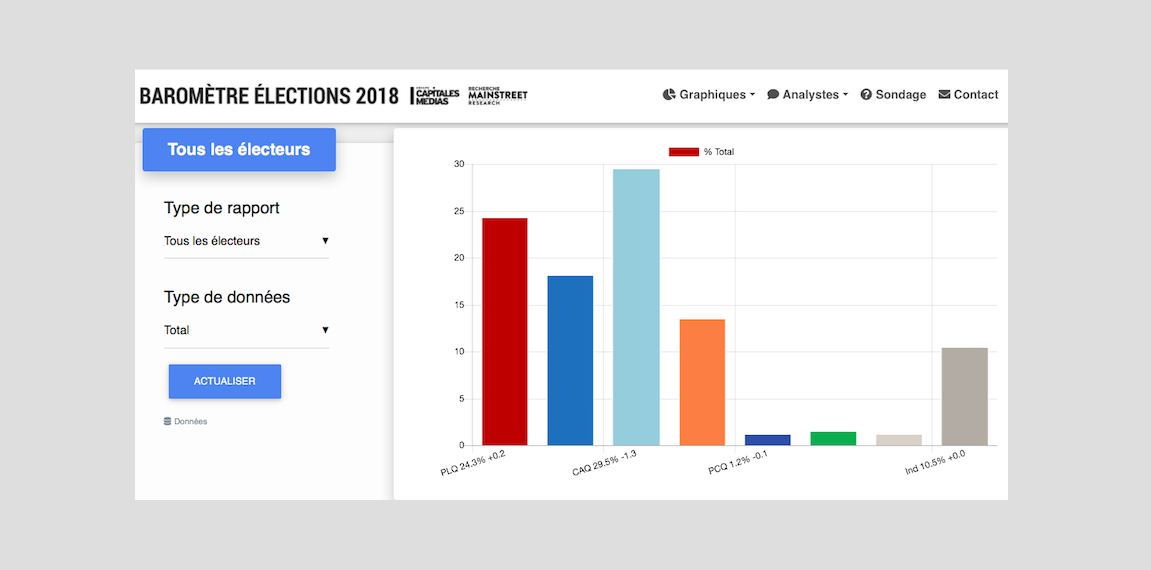This screenshot has height=570, width=1151.
Task: Expand the Graphiques menu caret
Action: click(x=752, y=96)
